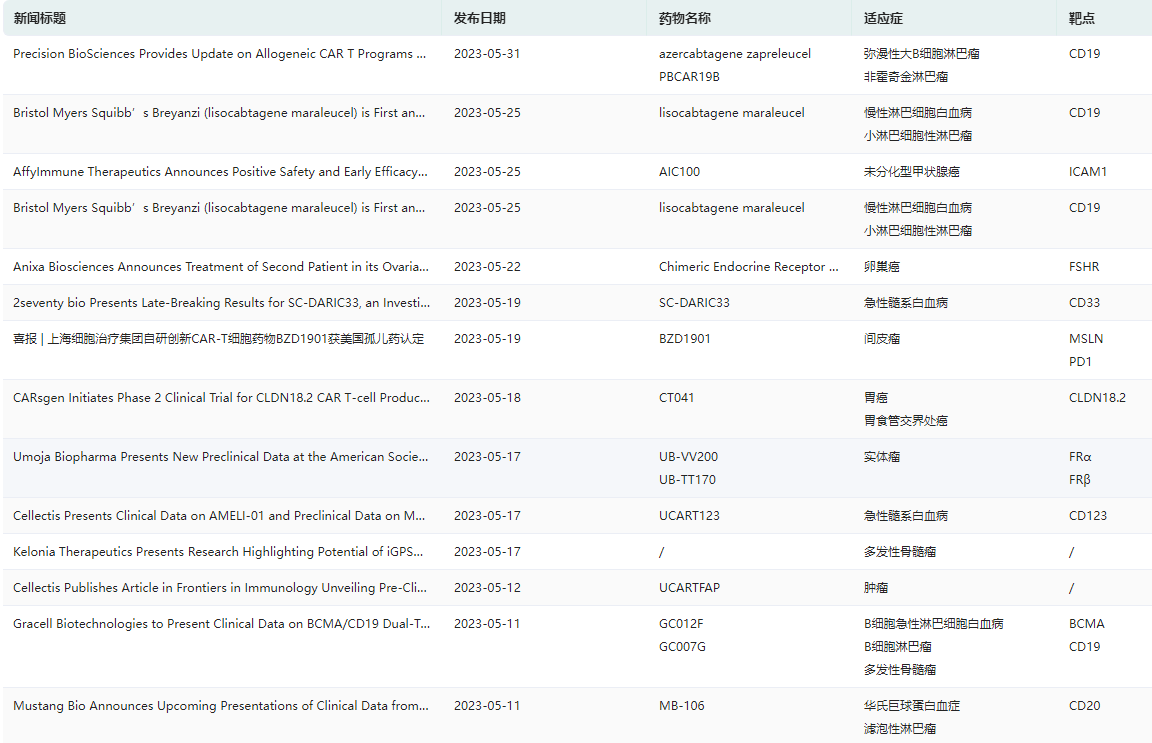Click indication 卵巢癌
1152x743 pixels.
[882, 267]
